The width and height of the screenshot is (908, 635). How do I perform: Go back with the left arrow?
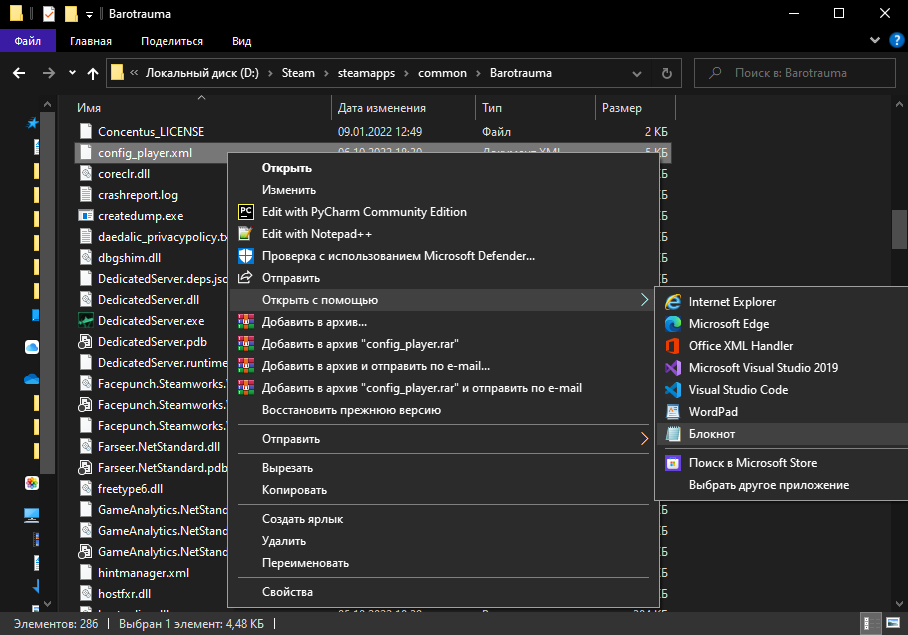click(x=19, y=73)
